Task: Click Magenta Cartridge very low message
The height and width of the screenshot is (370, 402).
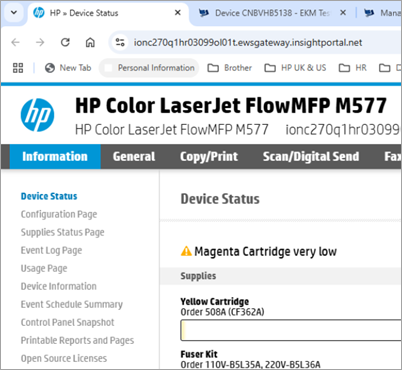Action: point(265,251)
